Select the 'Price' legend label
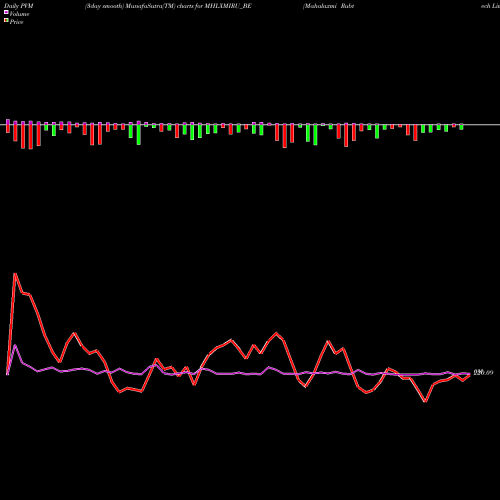500x500 pixels. (x=16, y=22)
